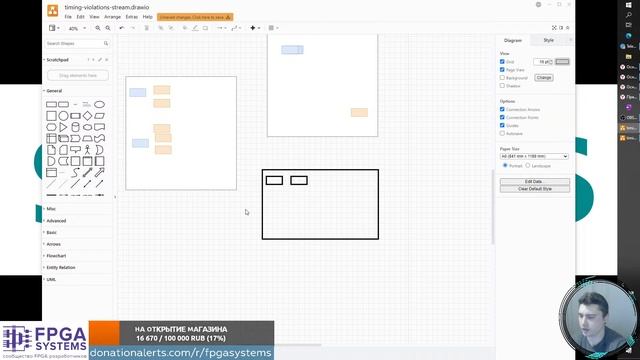Select the triangle shape in General palette

(x=63, y=127)
